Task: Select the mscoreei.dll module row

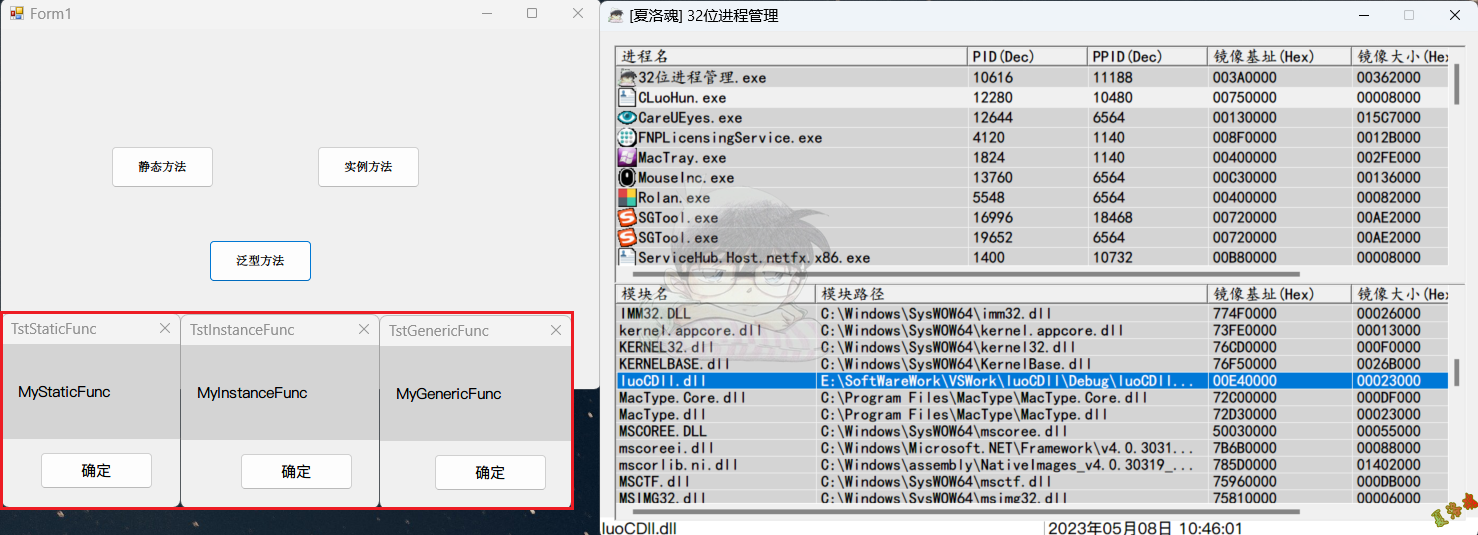Action: (x=1032, y=448)
